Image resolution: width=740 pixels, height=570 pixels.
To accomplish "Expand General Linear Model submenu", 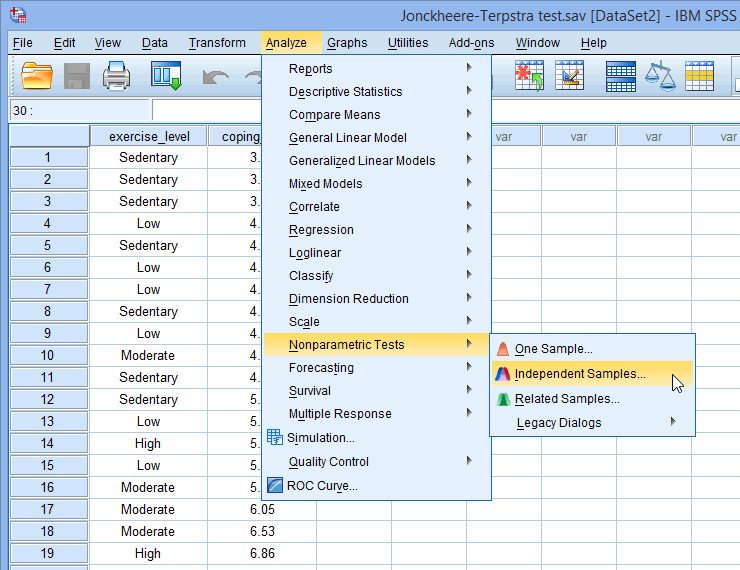I will (377, 138).
